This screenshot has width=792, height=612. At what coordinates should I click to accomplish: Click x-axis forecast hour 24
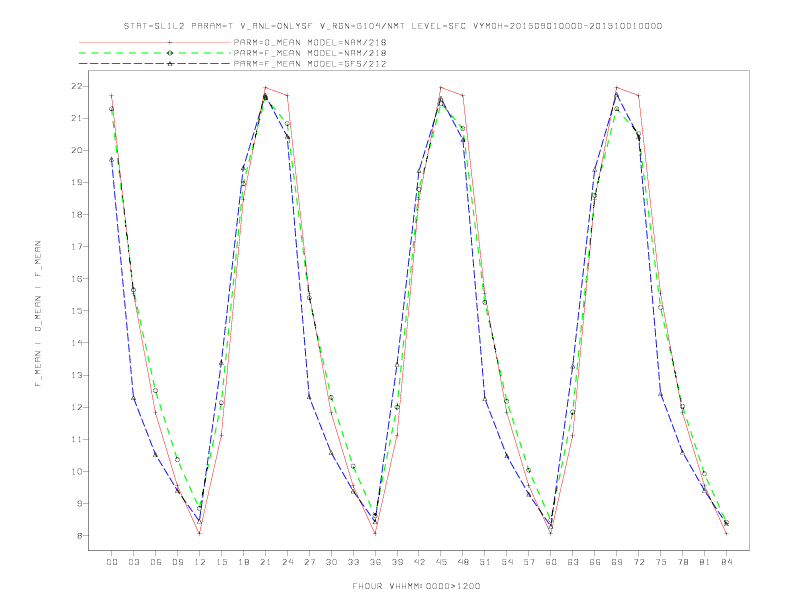287,562
